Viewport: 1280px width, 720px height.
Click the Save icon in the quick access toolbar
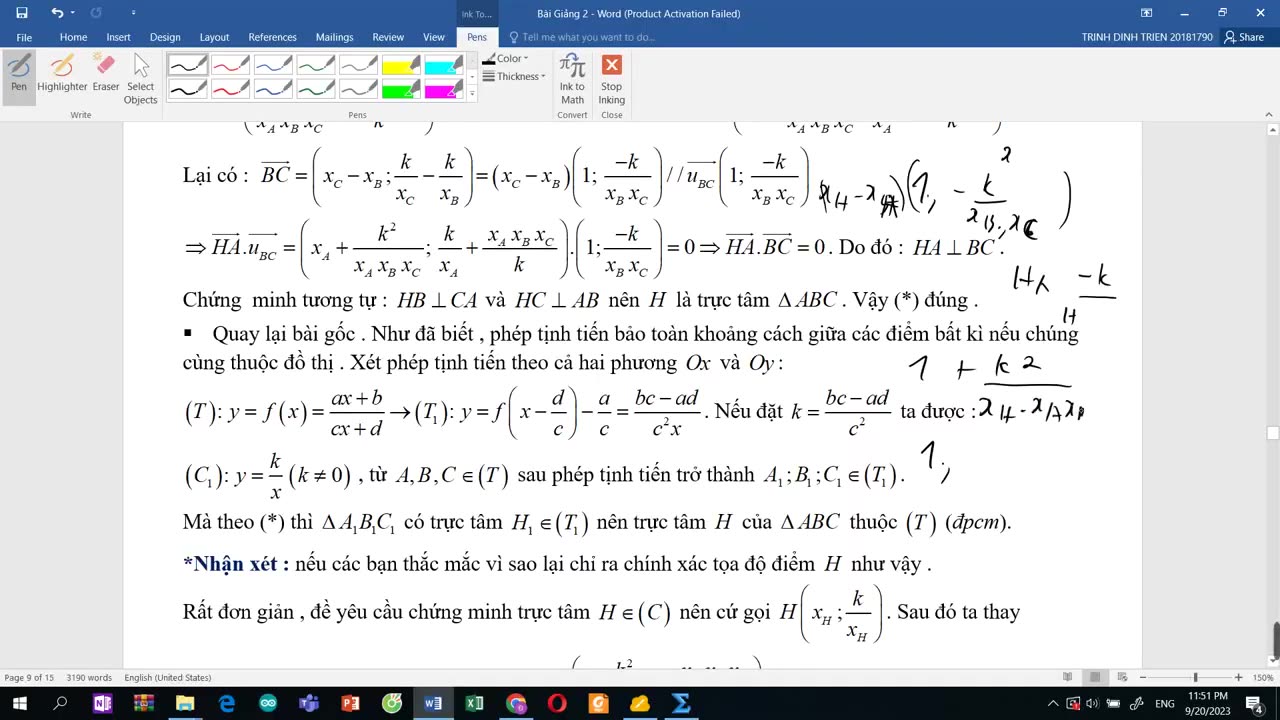pyautogui.click(x=21, y=13)
